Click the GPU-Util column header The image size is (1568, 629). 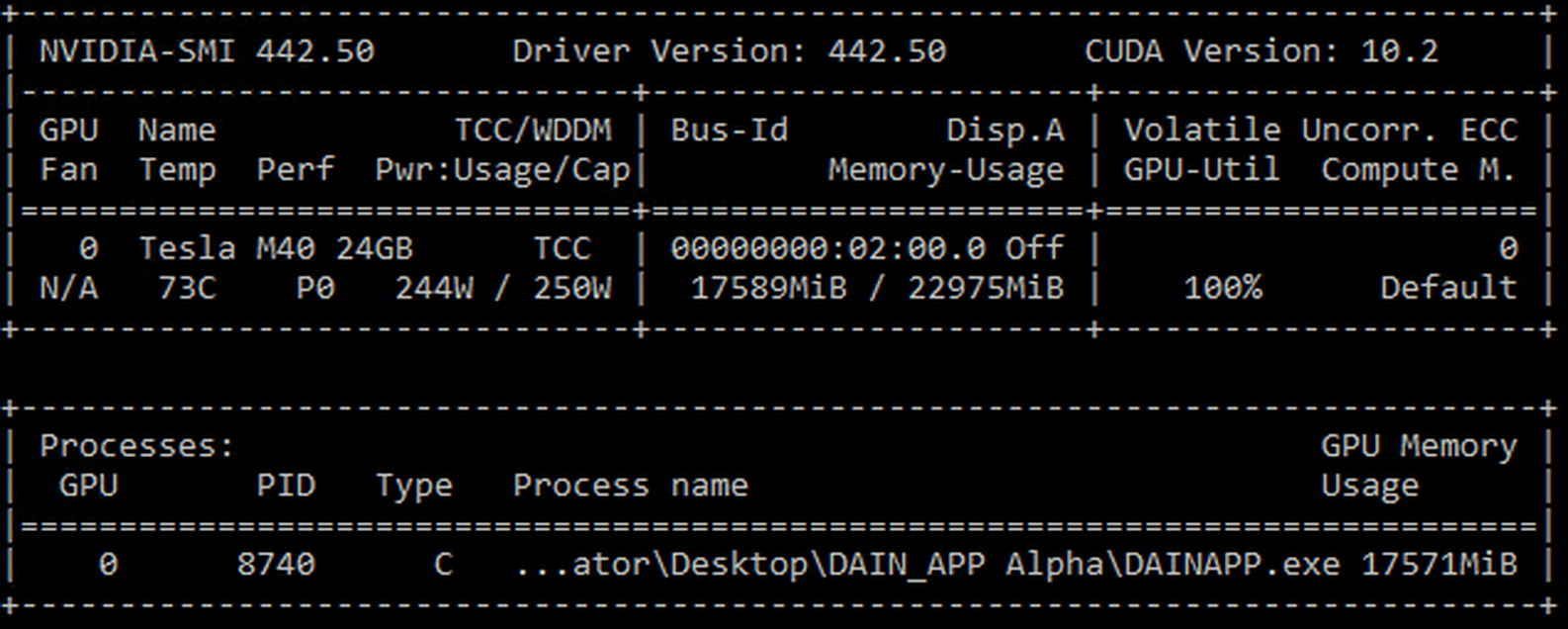pos(1201,170)
